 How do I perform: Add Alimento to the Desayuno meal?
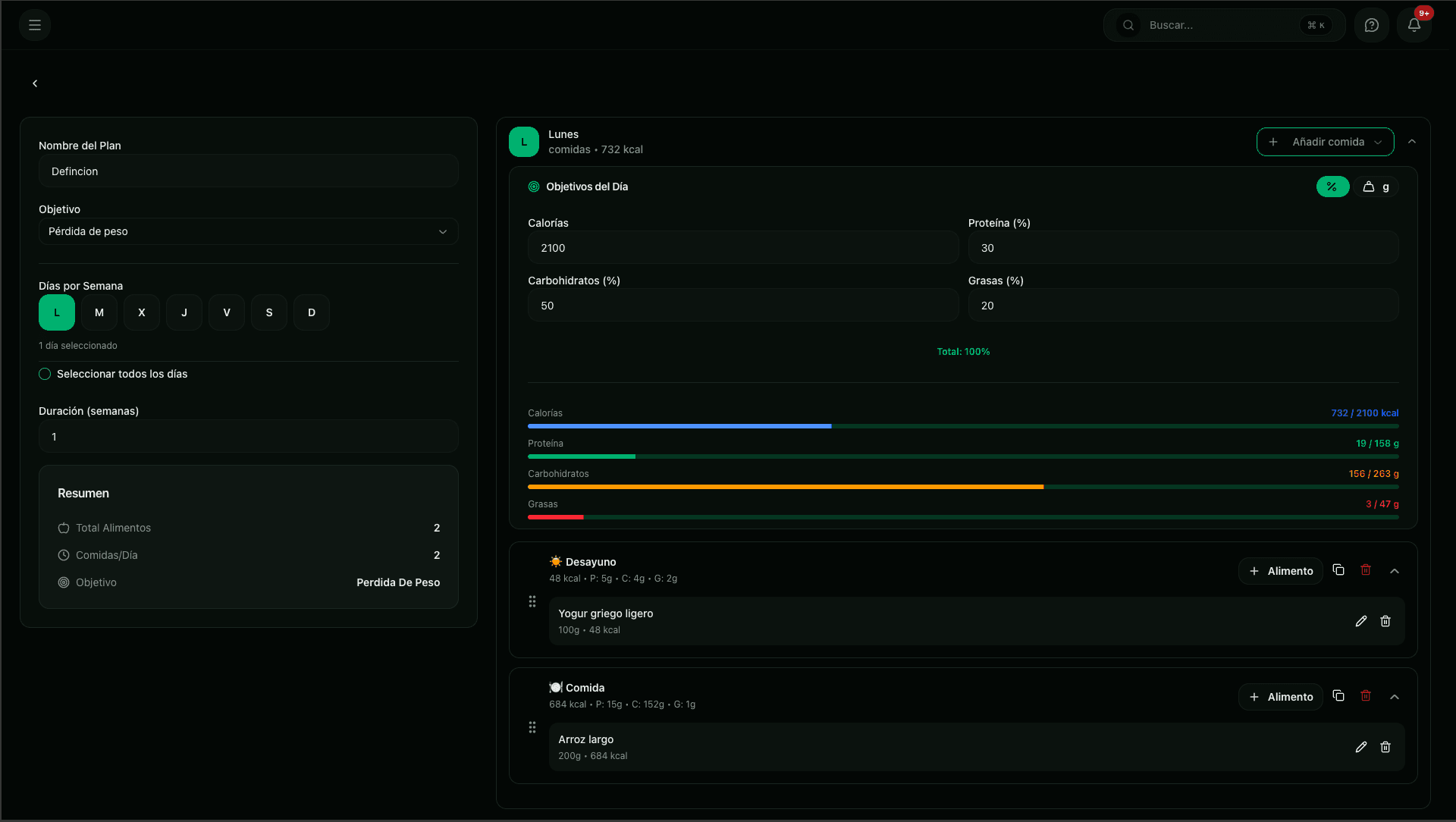(1280, 571)
